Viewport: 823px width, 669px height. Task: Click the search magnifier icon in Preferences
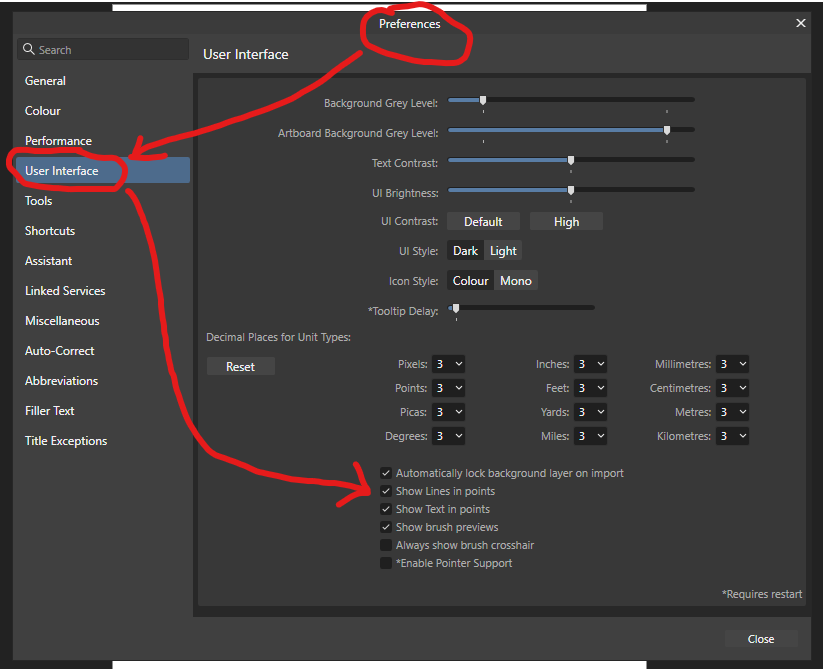point(28,48)
